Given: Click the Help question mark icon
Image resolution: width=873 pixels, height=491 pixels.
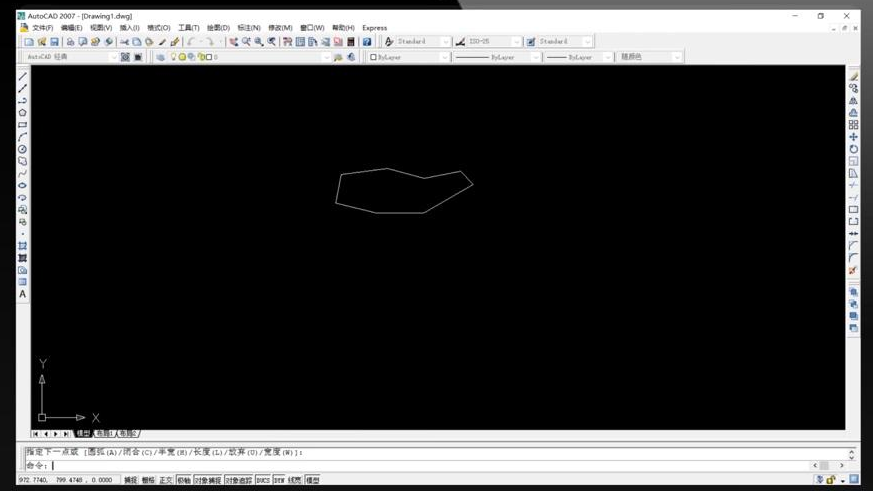Looking at the screenshot, I should 367,42.
